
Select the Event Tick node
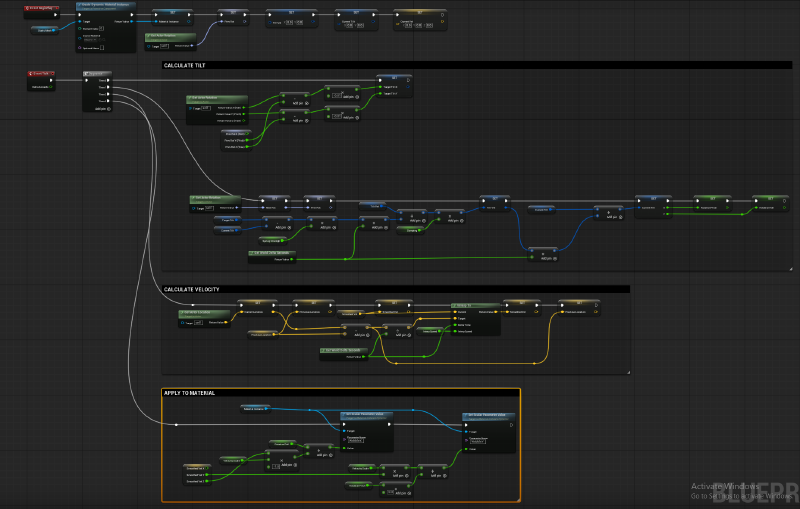pos(42,73)
